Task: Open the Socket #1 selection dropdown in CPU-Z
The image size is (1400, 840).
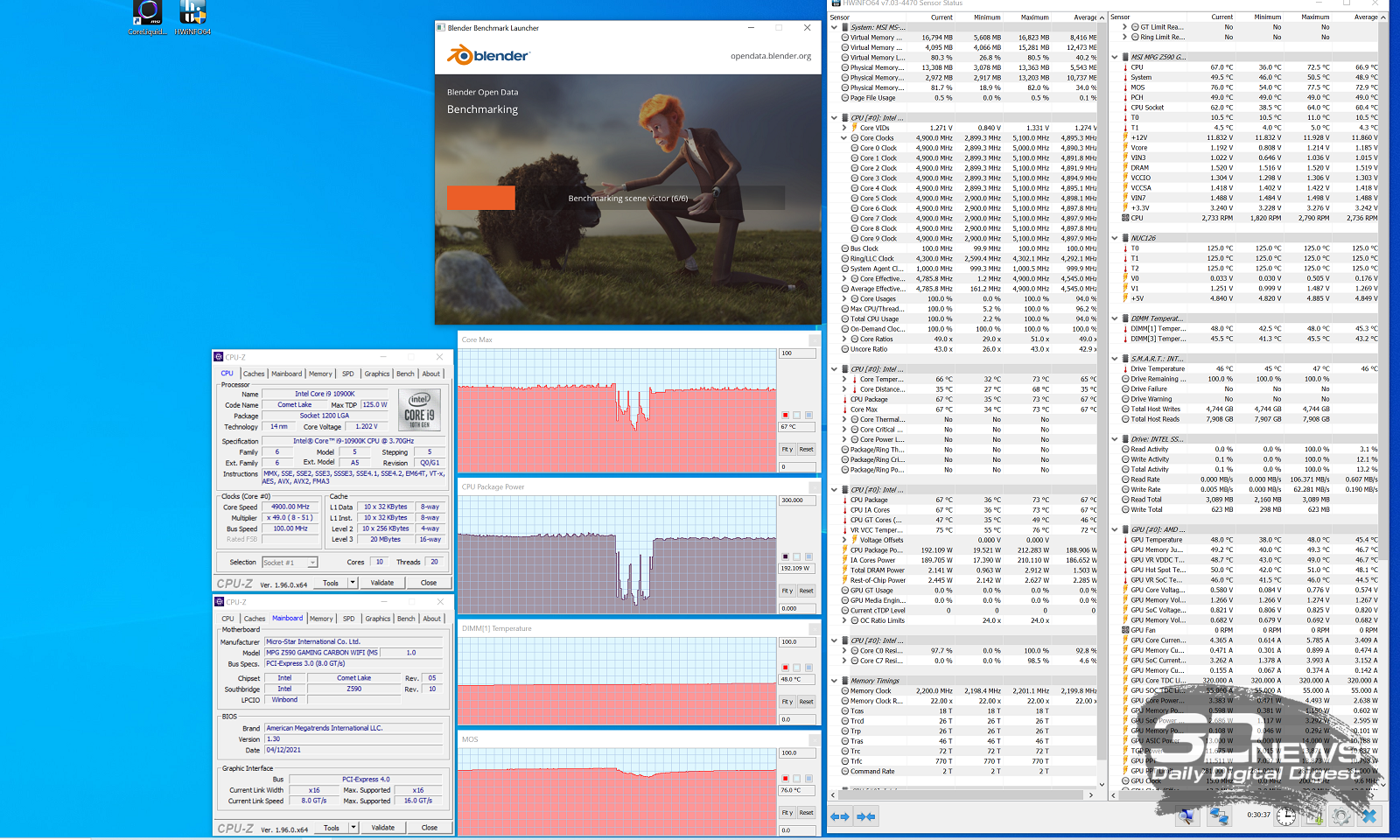Action: tap(290, 563)
